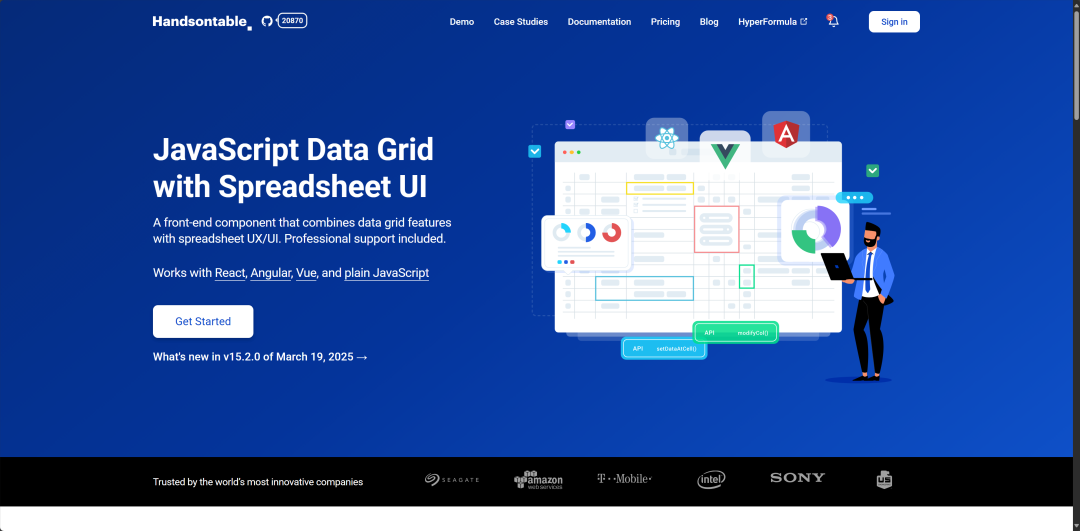Click the blue checkbox left of spreadsheet illustration

(534, 151)
